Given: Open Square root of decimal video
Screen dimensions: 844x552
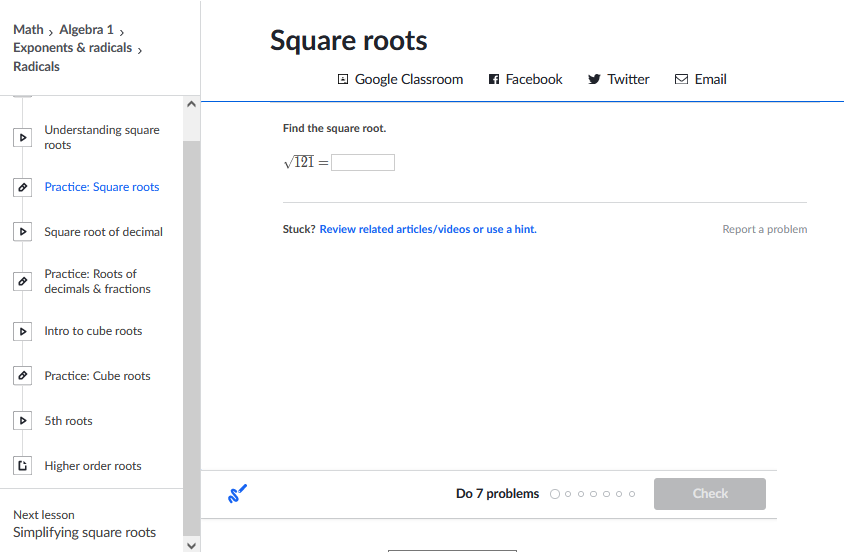Looking at the screenshot, I should click(x=103, y=232).
